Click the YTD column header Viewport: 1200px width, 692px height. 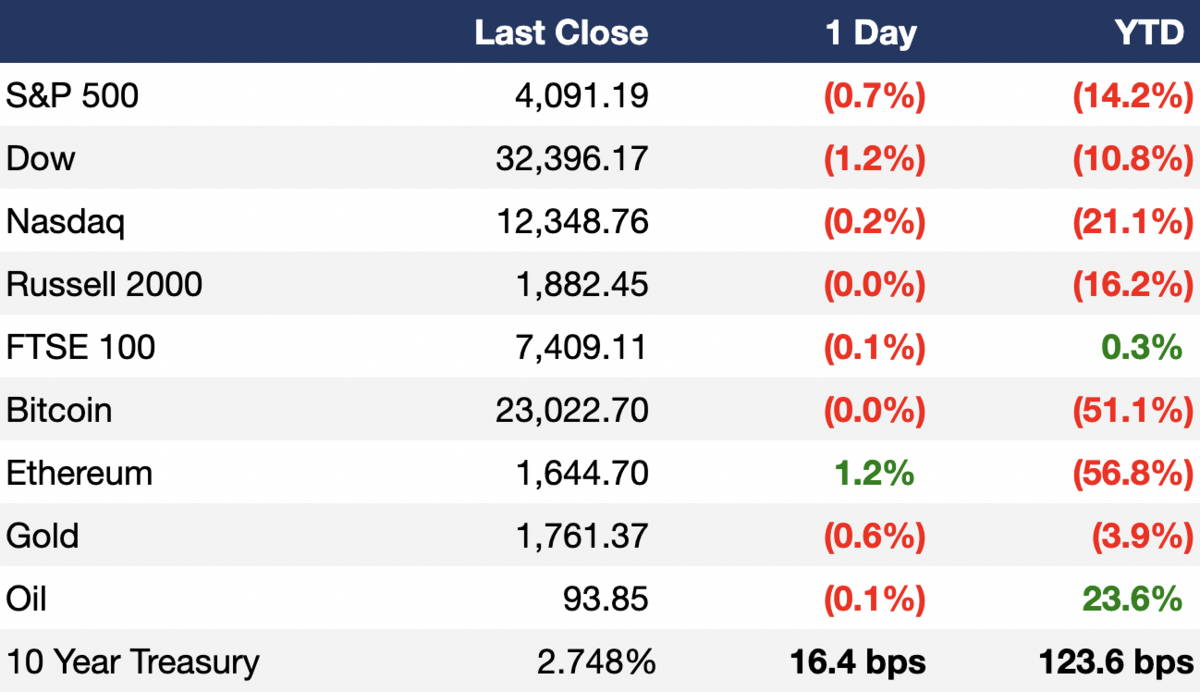[x=1148, y=32]
